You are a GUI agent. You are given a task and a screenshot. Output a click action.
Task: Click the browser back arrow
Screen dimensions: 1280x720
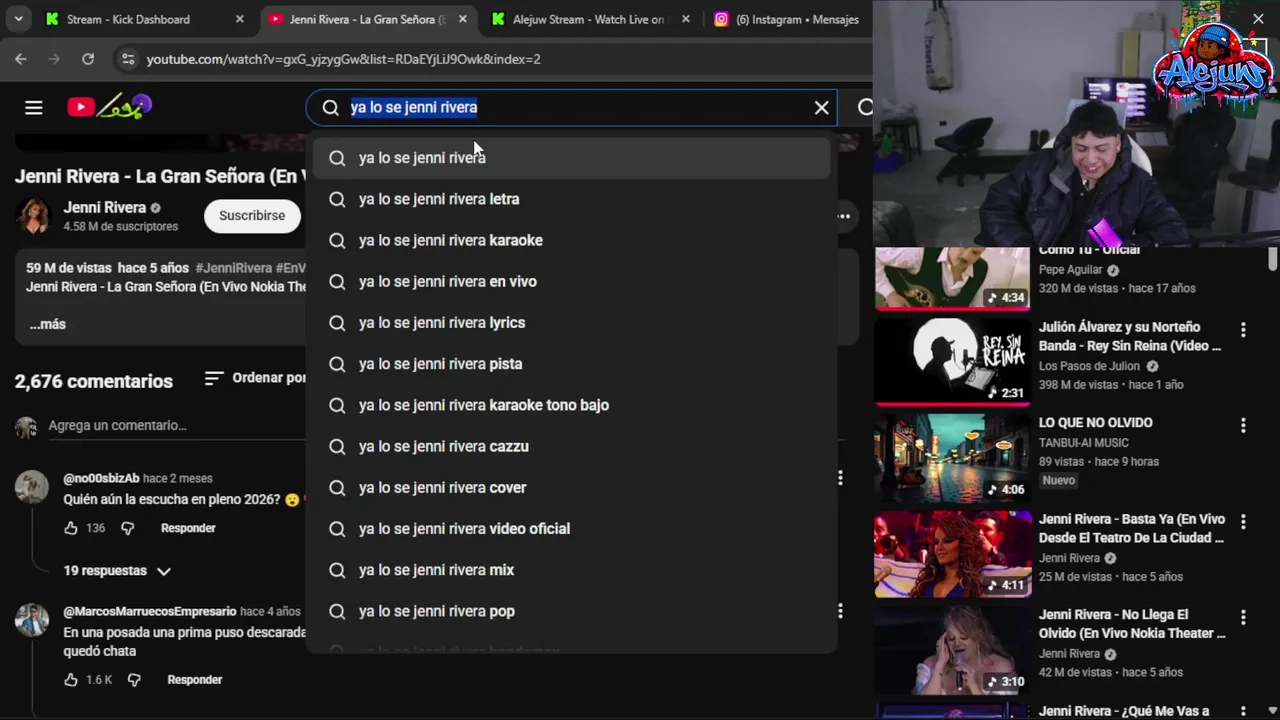(20, 59)
